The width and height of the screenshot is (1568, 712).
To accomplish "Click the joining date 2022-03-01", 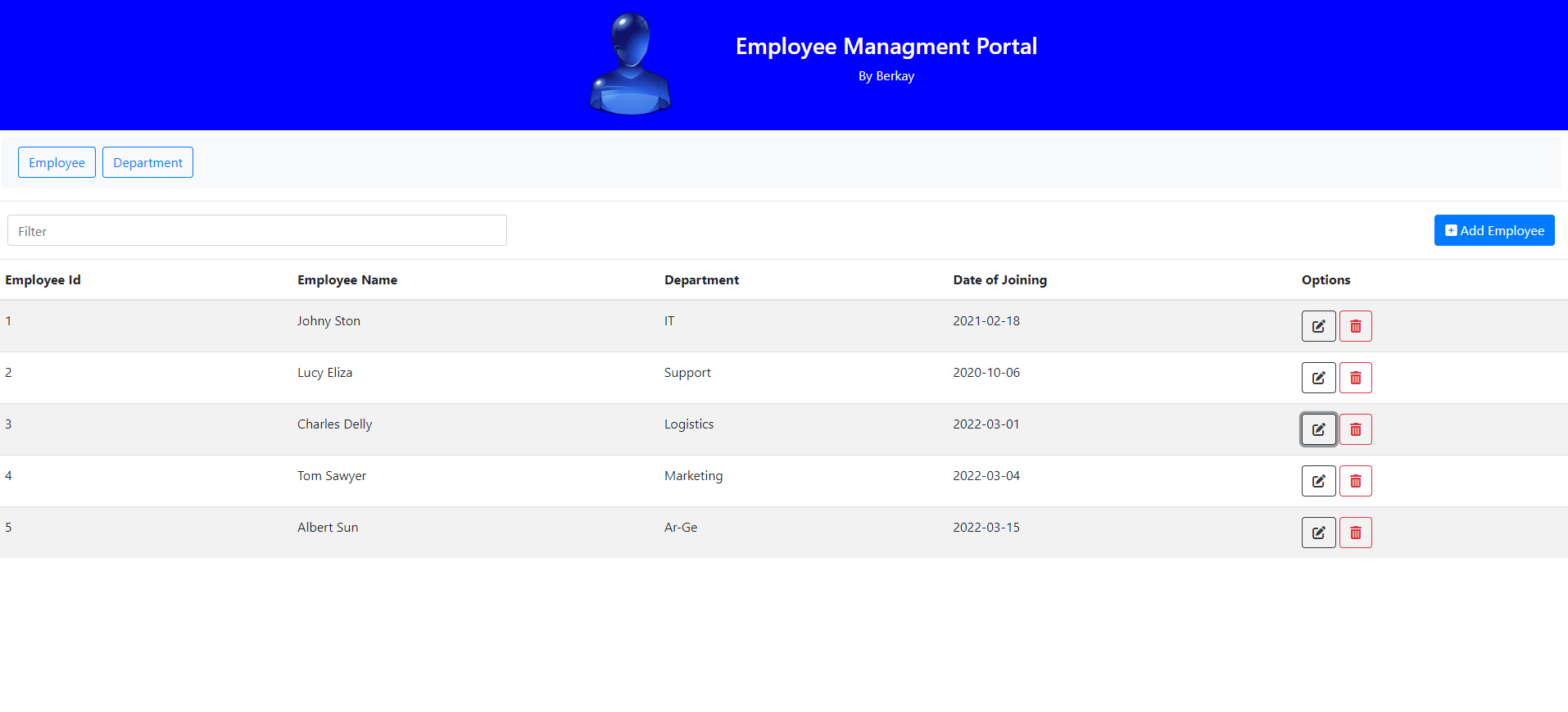I will coord(986,424).
